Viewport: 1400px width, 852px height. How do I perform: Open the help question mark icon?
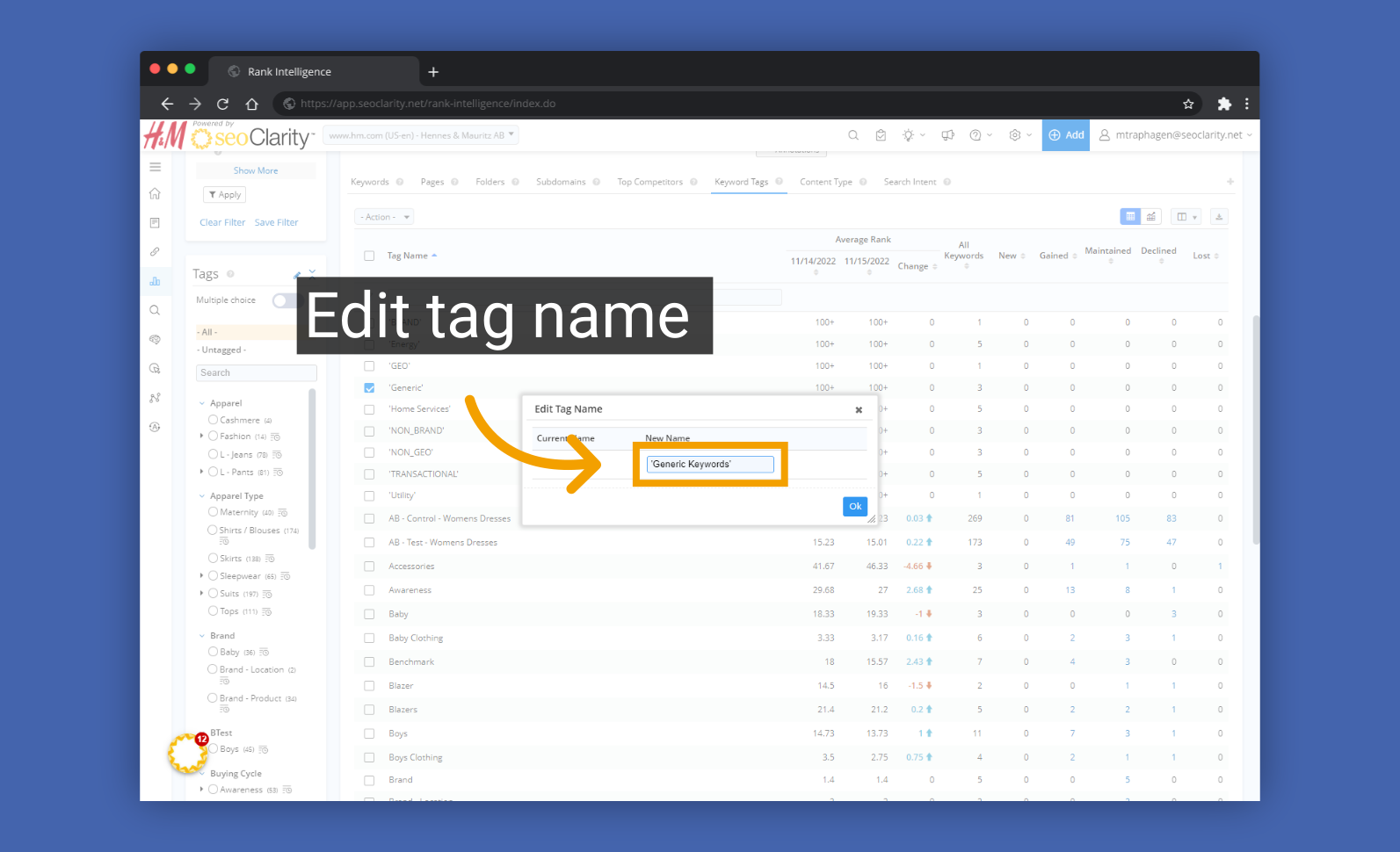click(976, 135)
